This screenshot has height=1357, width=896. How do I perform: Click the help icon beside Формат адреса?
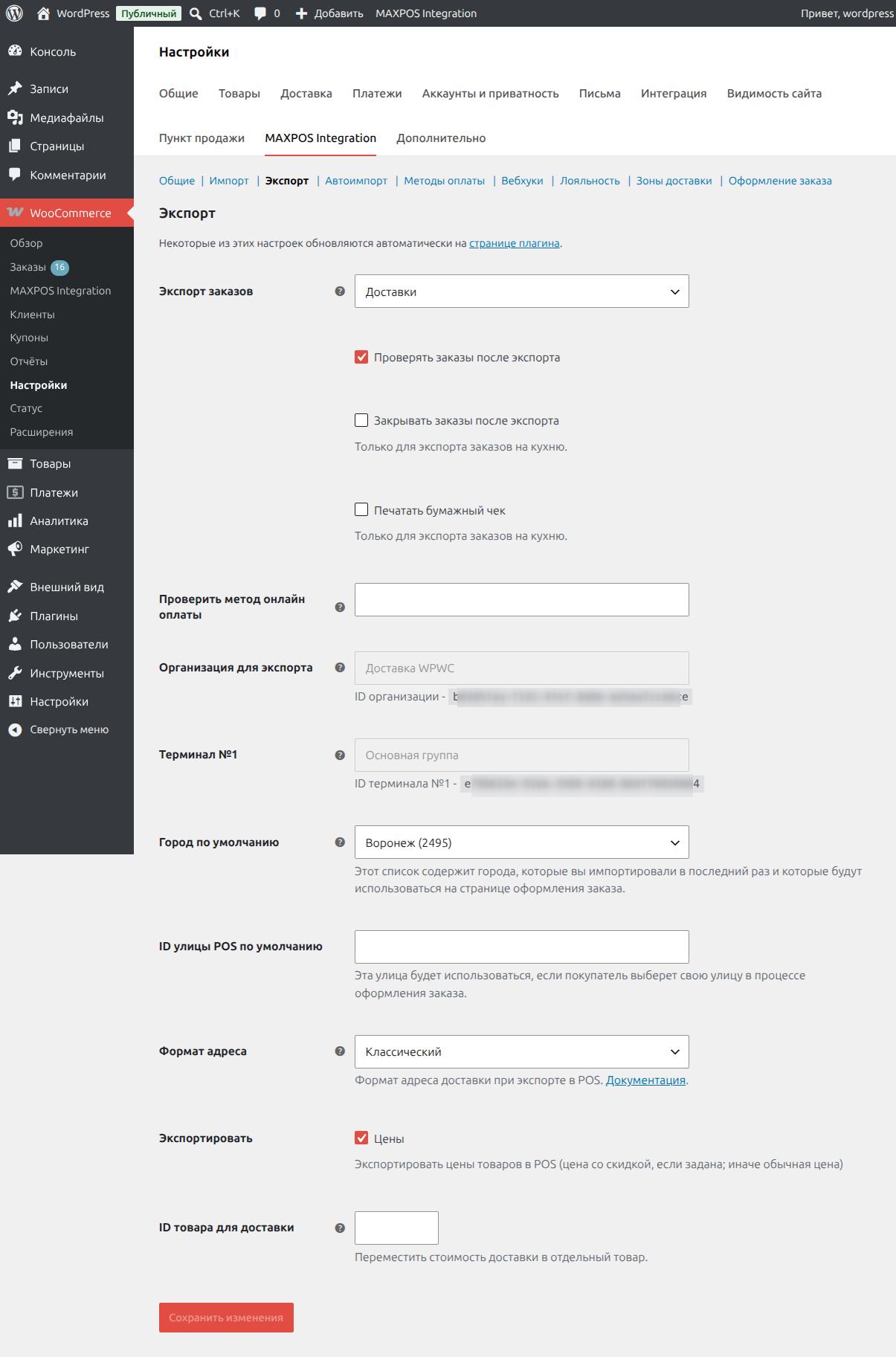click(x=340, y=1051)
